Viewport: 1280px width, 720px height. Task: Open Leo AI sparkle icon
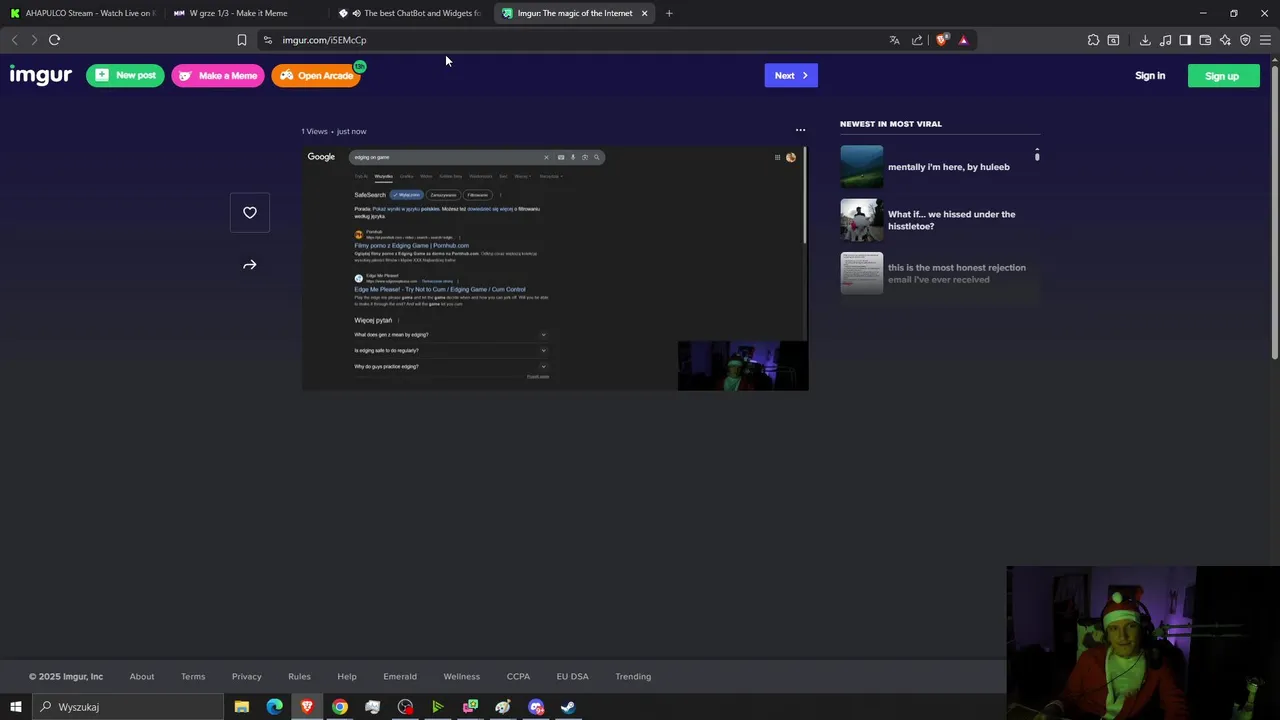click(x=1225, y=40)
